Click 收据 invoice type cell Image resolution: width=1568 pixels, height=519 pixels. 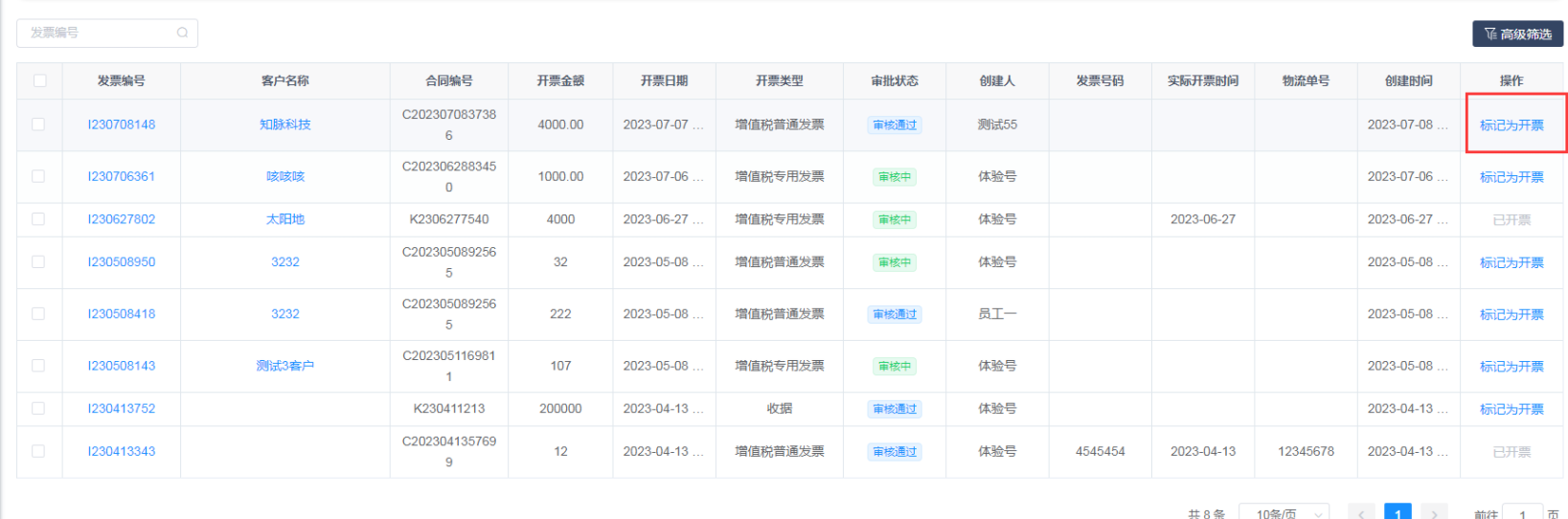click(x=779, y=408)
